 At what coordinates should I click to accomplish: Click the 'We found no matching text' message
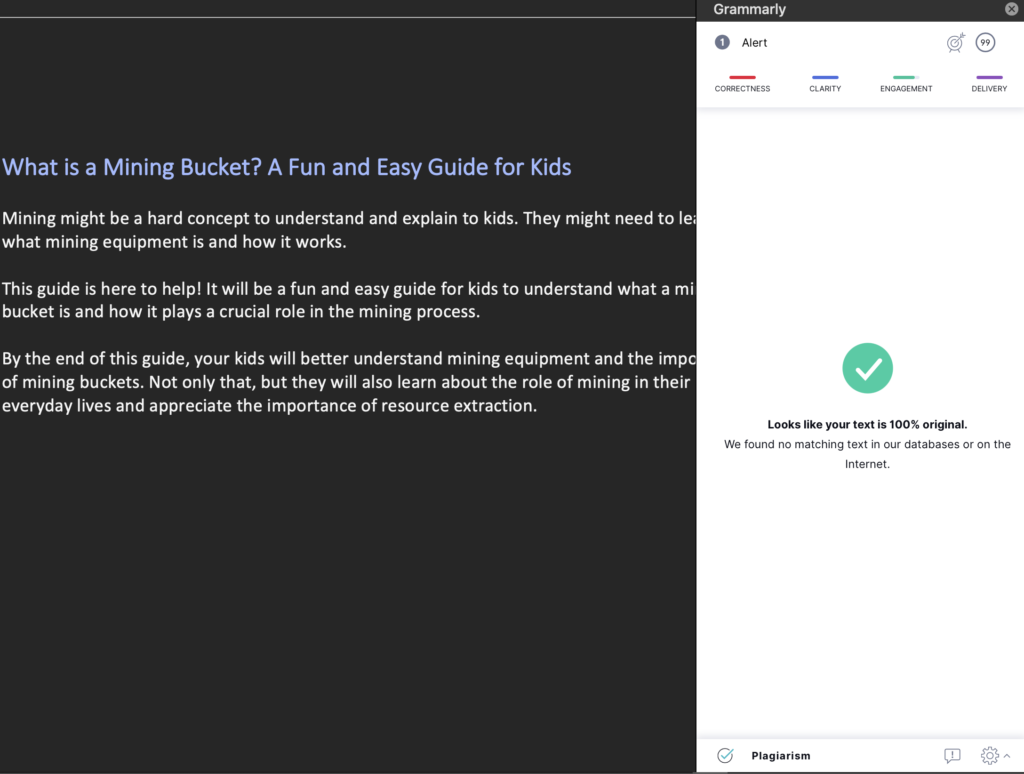867,454
